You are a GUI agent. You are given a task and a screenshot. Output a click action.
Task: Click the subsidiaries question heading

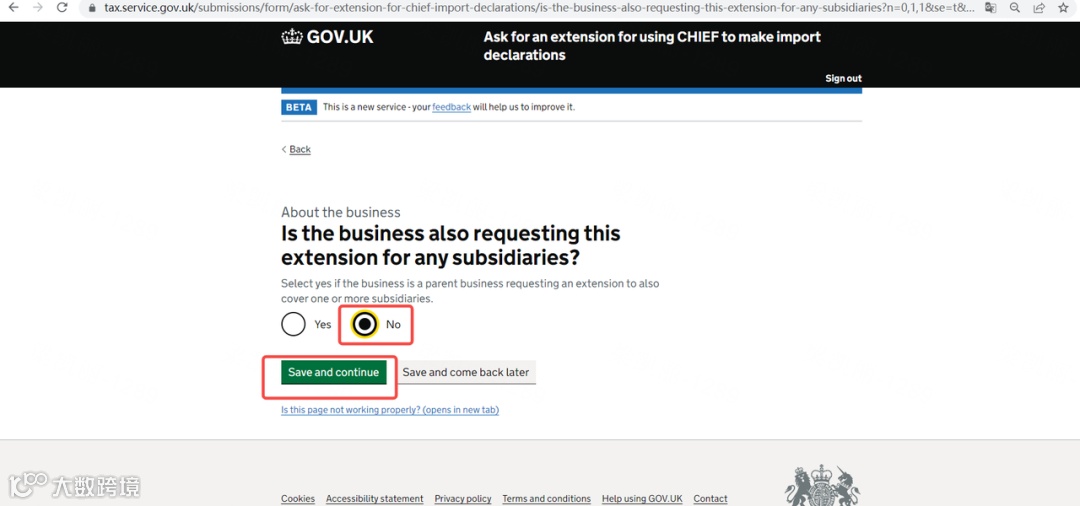click(x=450, y=246)
